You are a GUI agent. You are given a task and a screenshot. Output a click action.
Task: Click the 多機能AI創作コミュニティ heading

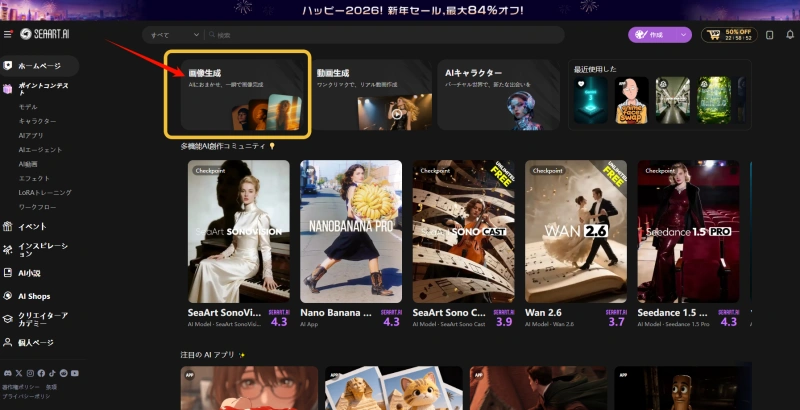(x=223, y=146)
